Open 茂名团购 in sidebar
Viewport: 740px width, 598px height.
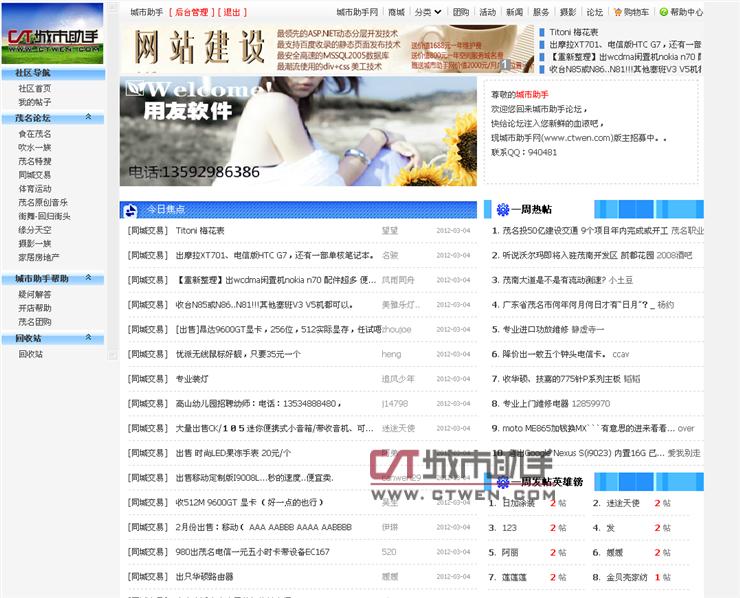pyautogui.click(x=34, y=322)
